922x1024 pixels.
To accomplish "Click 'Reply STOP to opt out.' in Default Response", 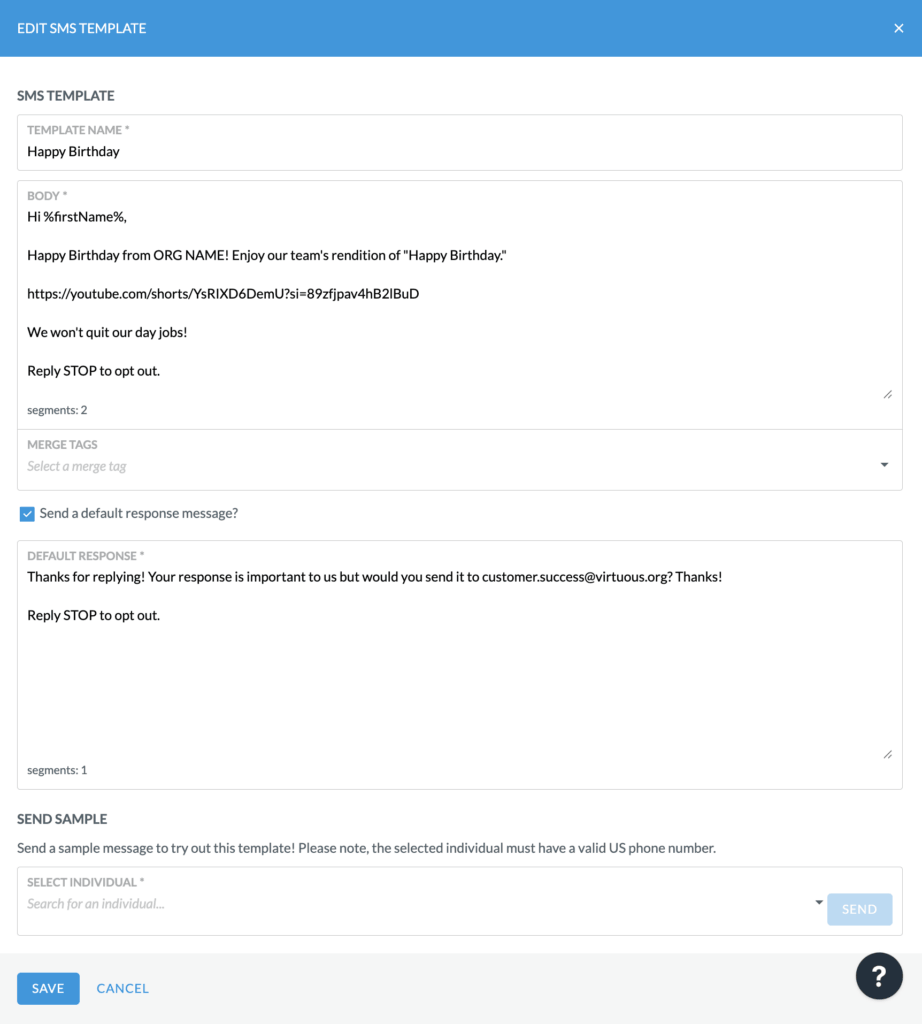I will click(93, 615).
